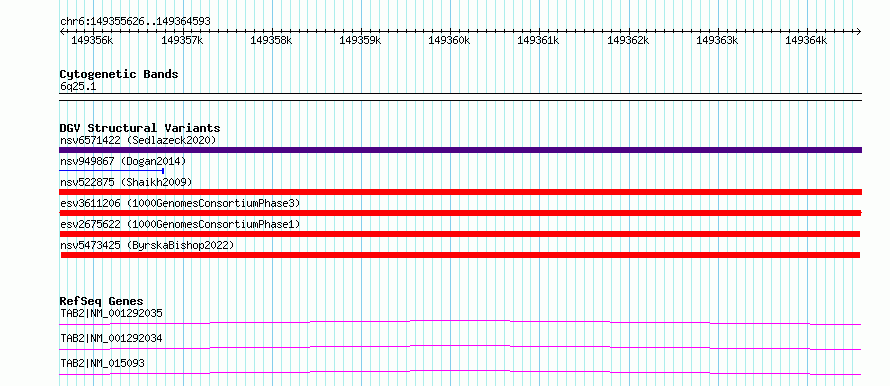The width and height of the screenshot is (890, 386).
Task: Click the TAB2|NM_001292035 gene label
Action: [111, 313]
